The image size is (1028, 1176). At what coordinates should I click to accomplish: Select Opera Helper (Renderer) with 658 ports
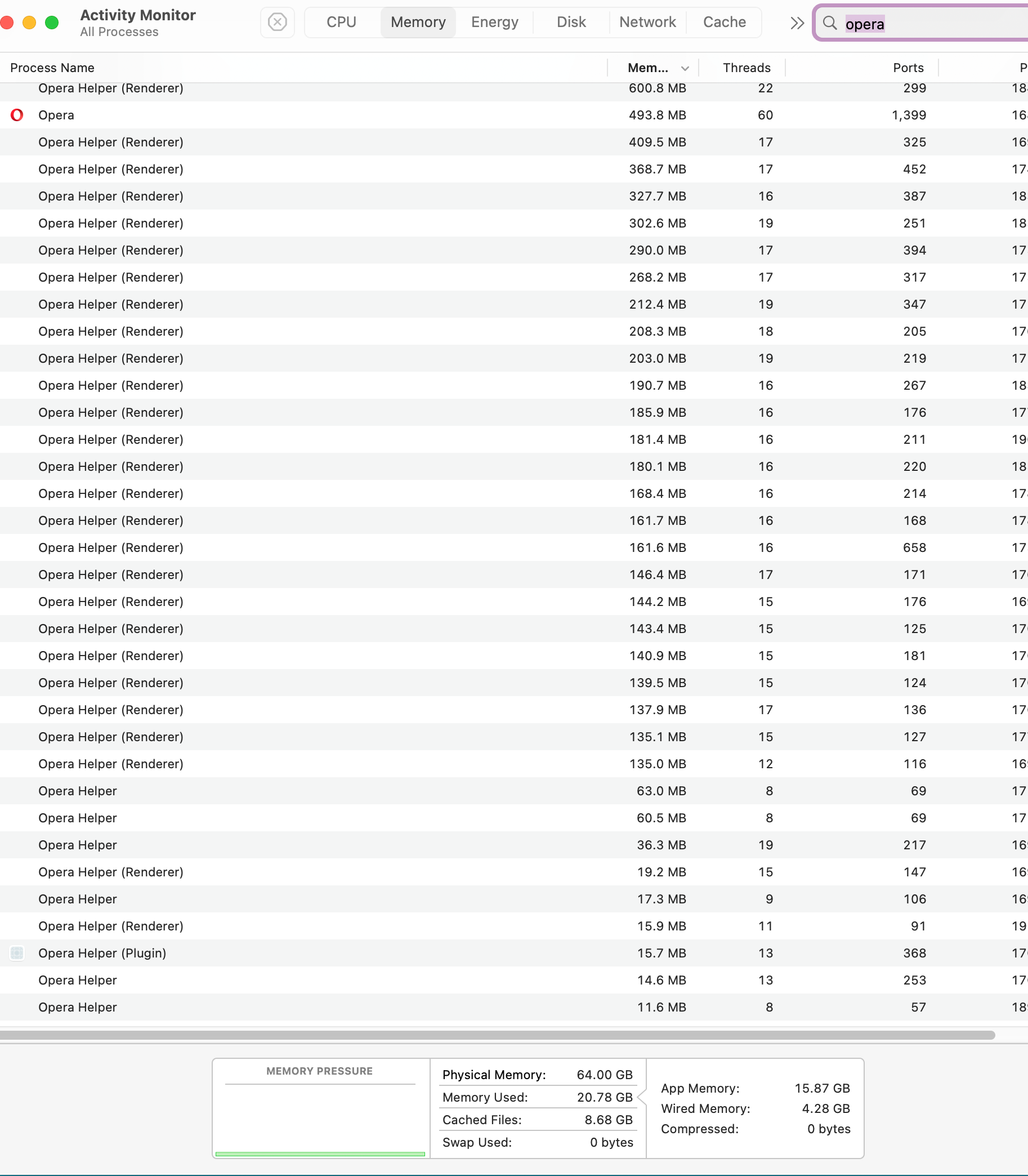click(x=514, y=547)
